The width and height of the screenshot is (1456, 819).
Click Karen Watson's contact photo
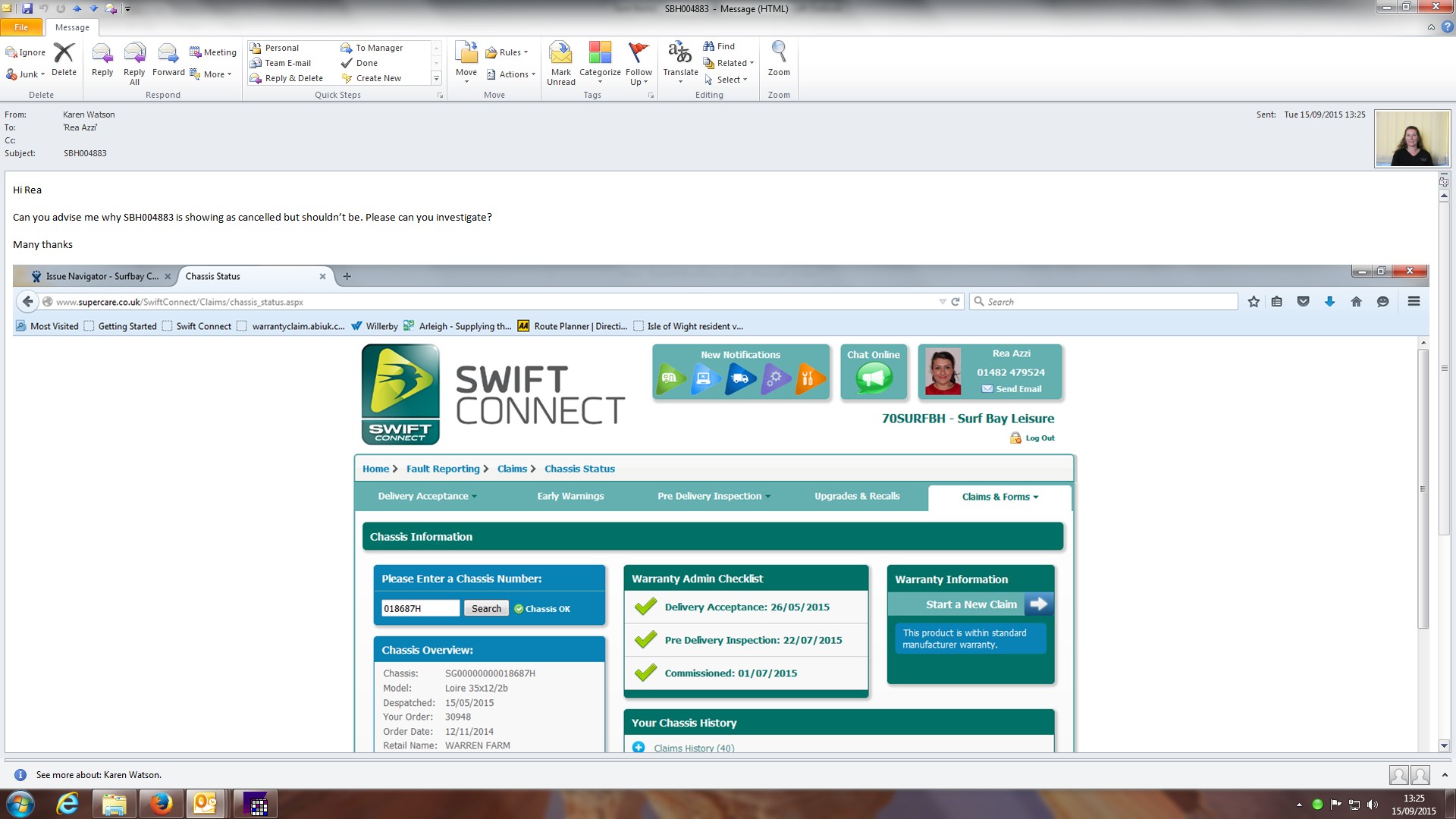[x=1412, y=139]
